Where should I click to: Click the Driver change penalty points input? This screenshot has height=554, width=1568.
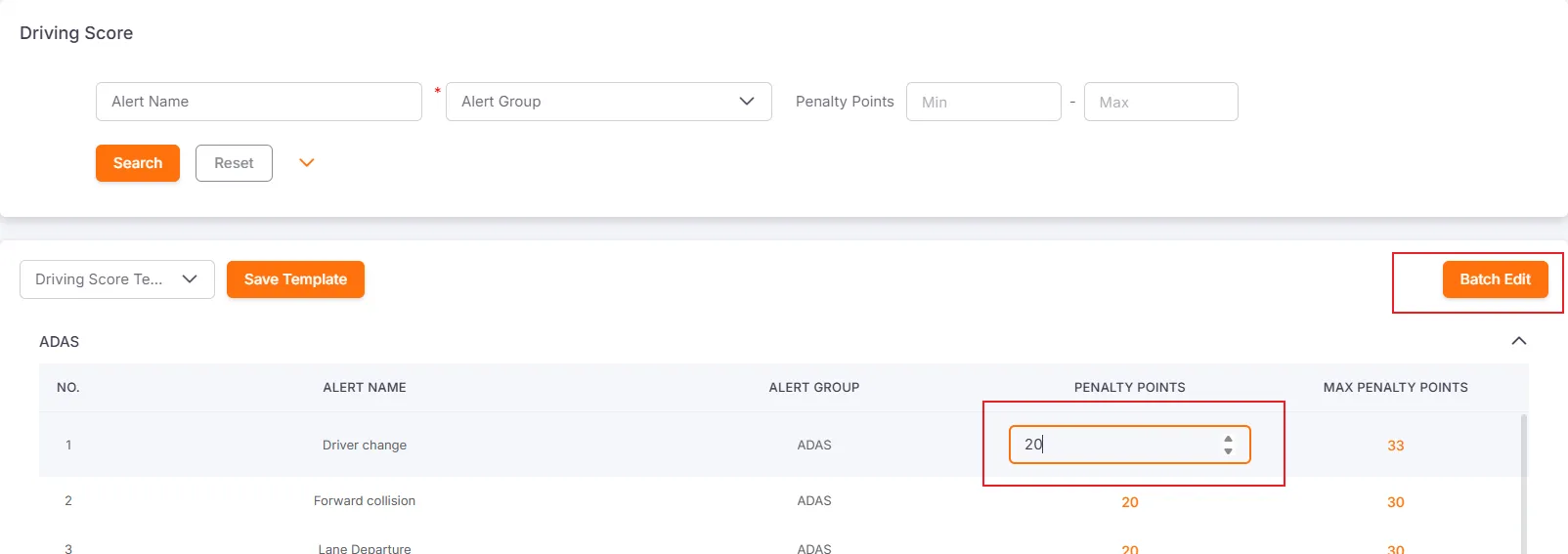click(1114, 445)
